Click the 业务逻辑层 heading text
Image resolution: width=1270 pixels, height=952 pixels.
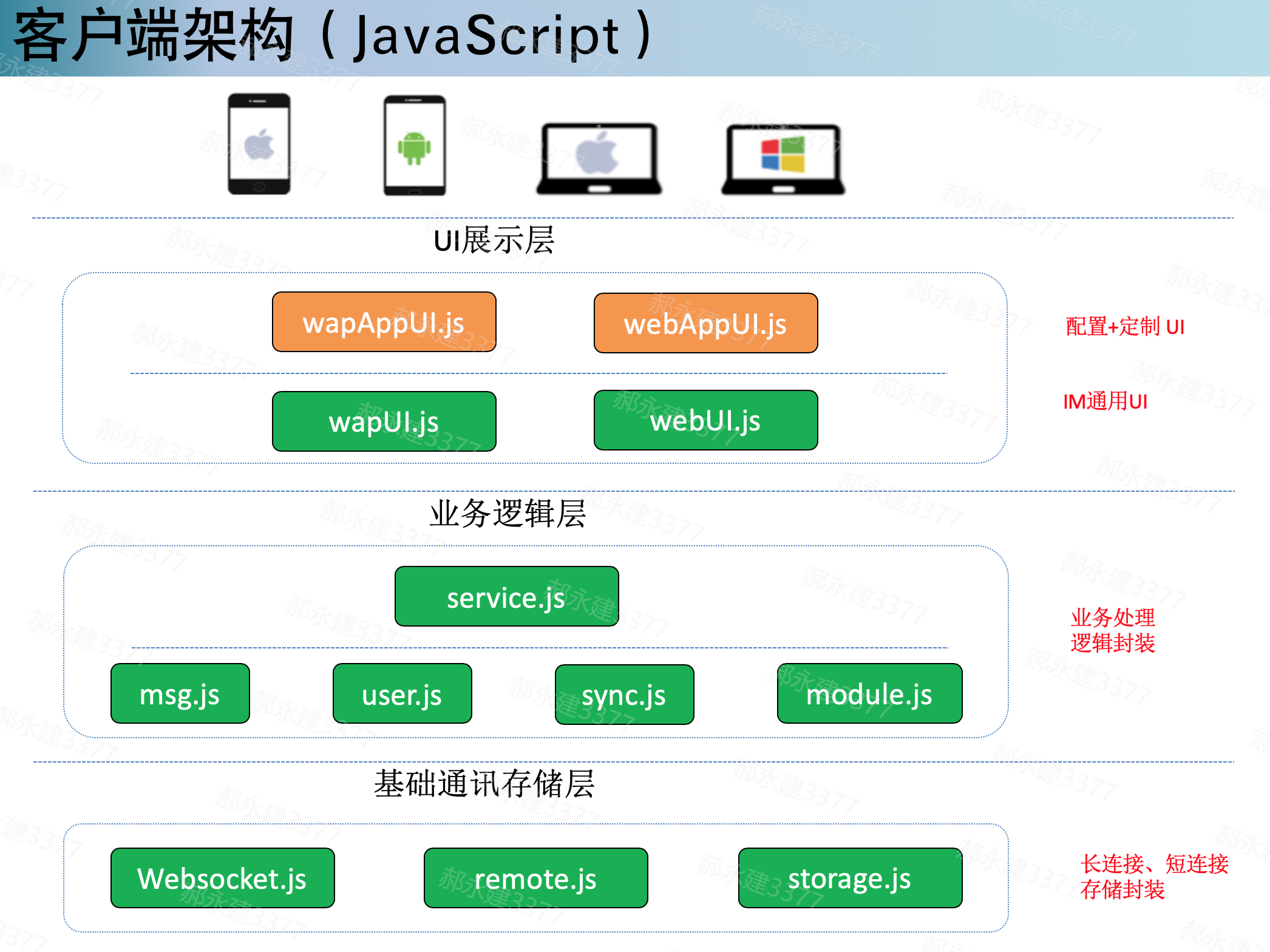coord(508,514)
